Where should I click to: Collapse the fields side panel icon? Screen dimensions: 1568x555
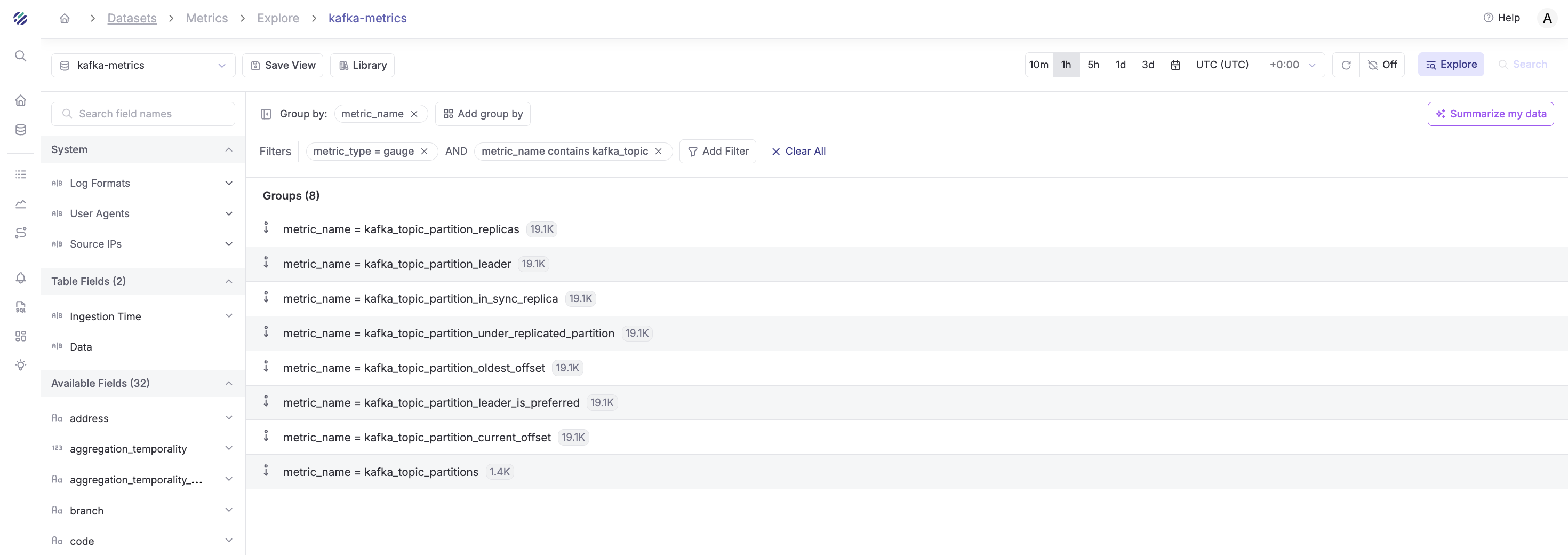tap(266, 114)
